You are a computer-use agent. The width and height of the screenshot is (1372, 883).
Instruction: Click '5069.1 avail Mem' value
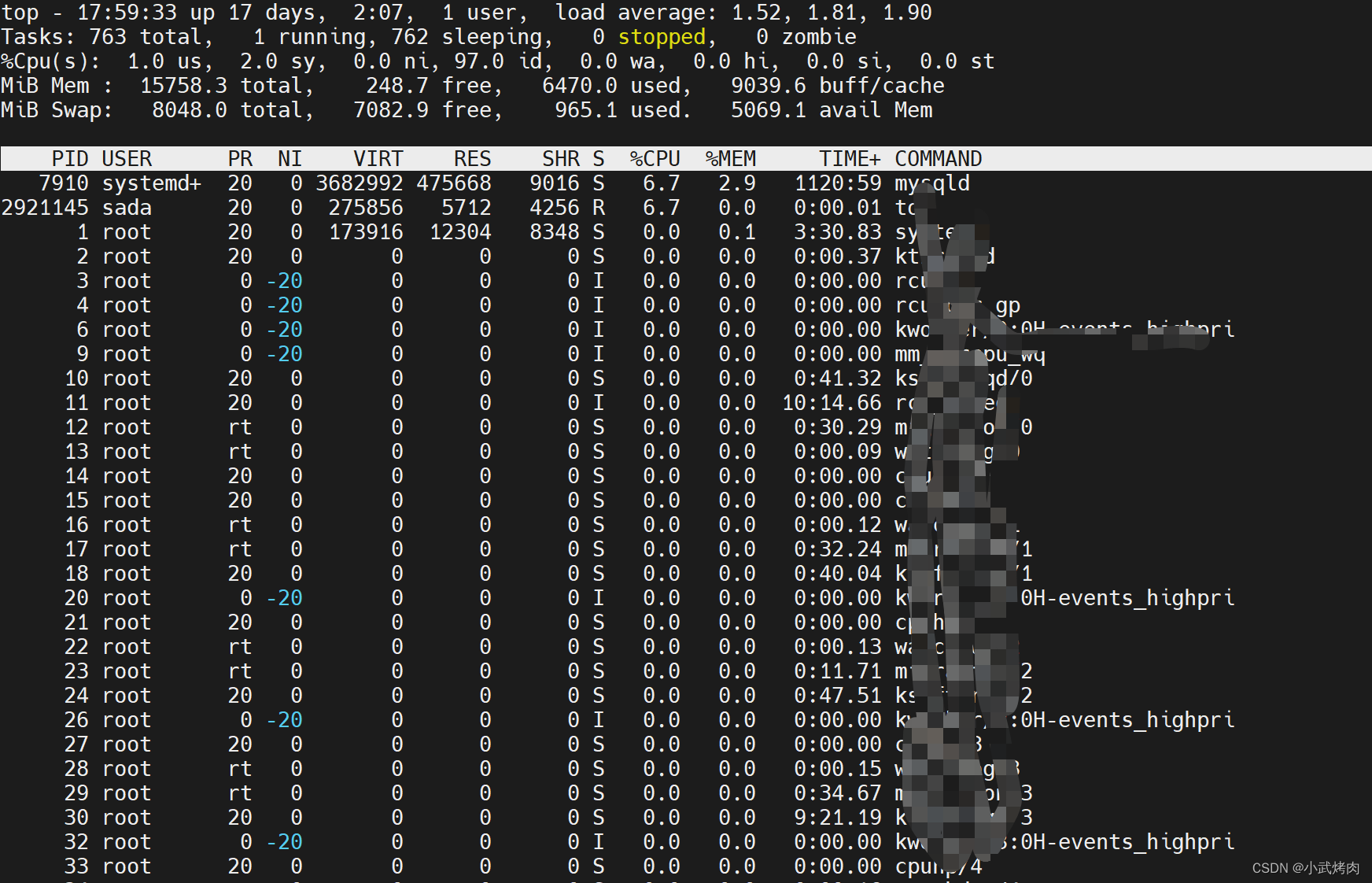[832, 110]
